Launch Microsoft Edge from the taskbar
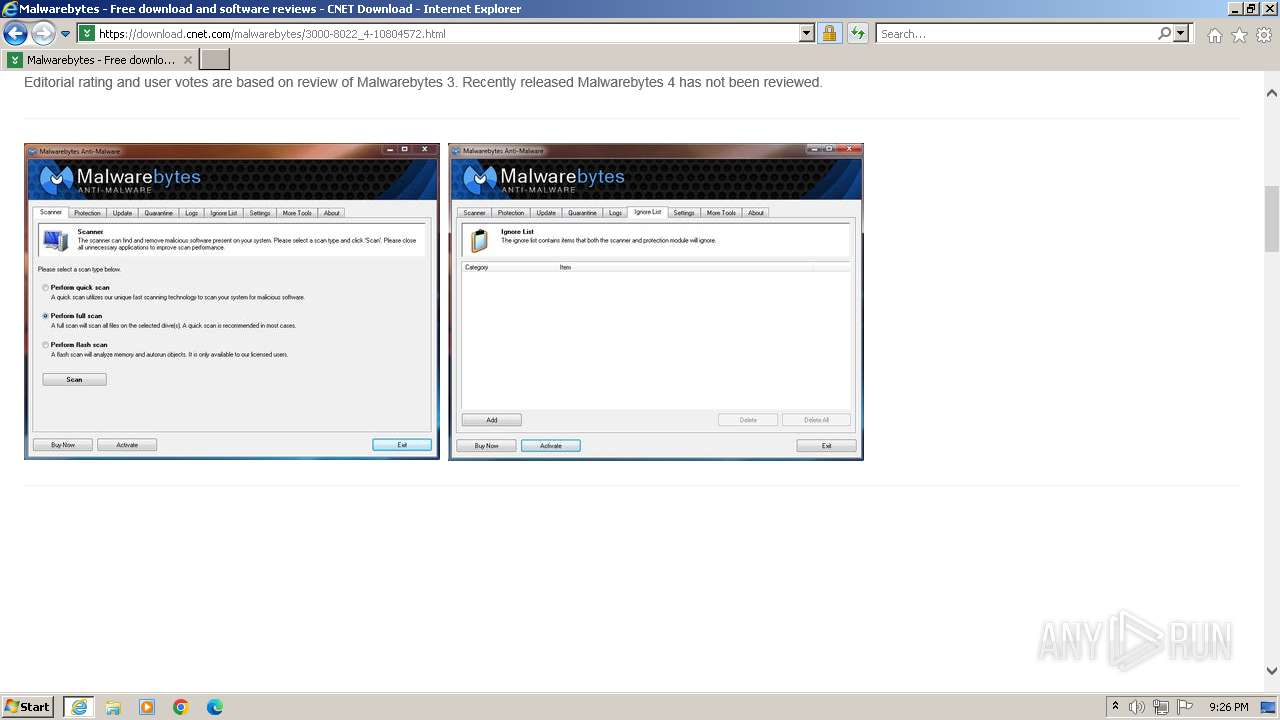Image resolution: width=1280 pixels, height=720 pixels. point(215,706)
